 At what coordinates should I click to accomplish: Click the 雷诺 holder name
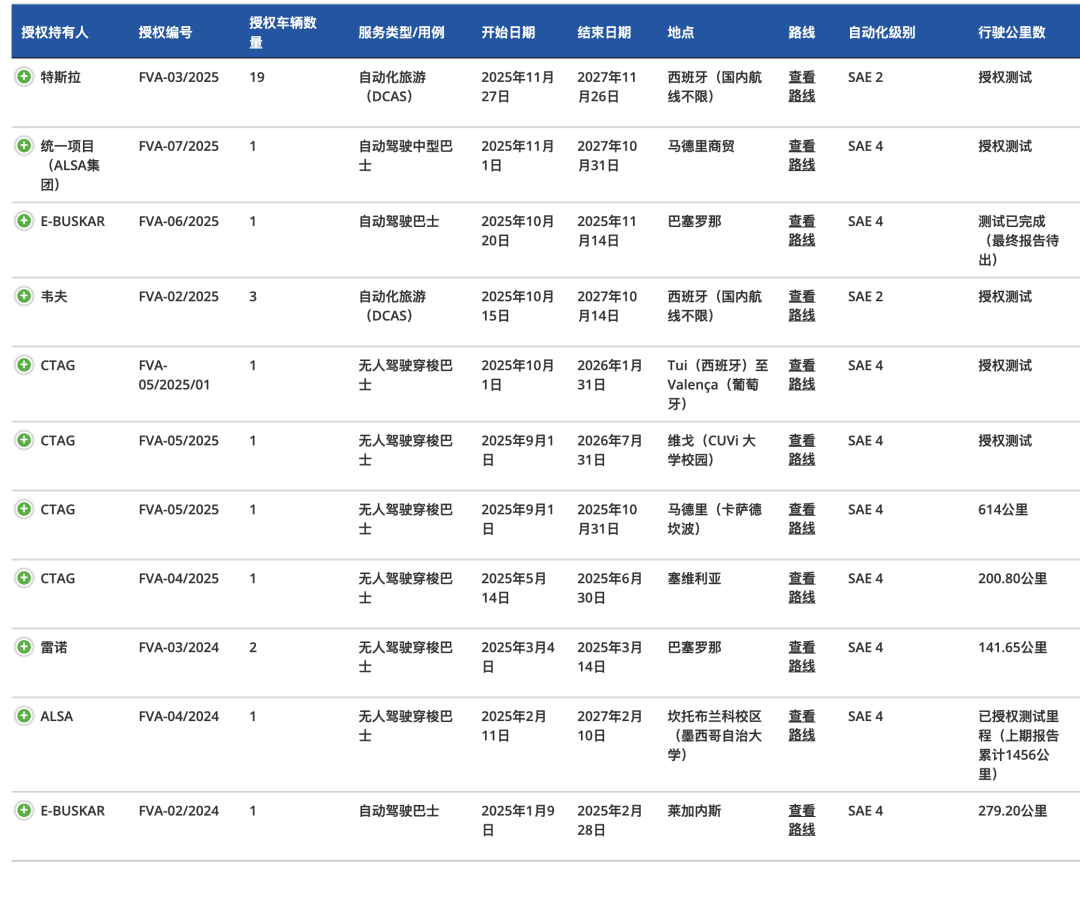click(54, 647)
